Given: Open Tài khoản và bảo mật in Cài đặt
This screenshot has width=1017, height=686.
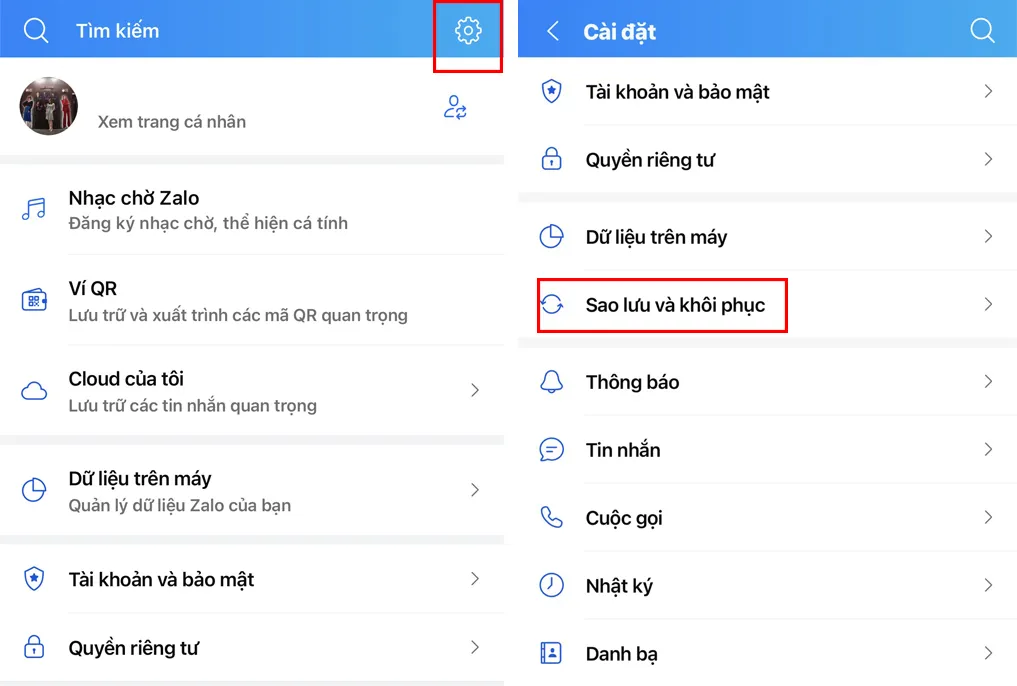Looking at the screenshot, I should click(767, 91).
